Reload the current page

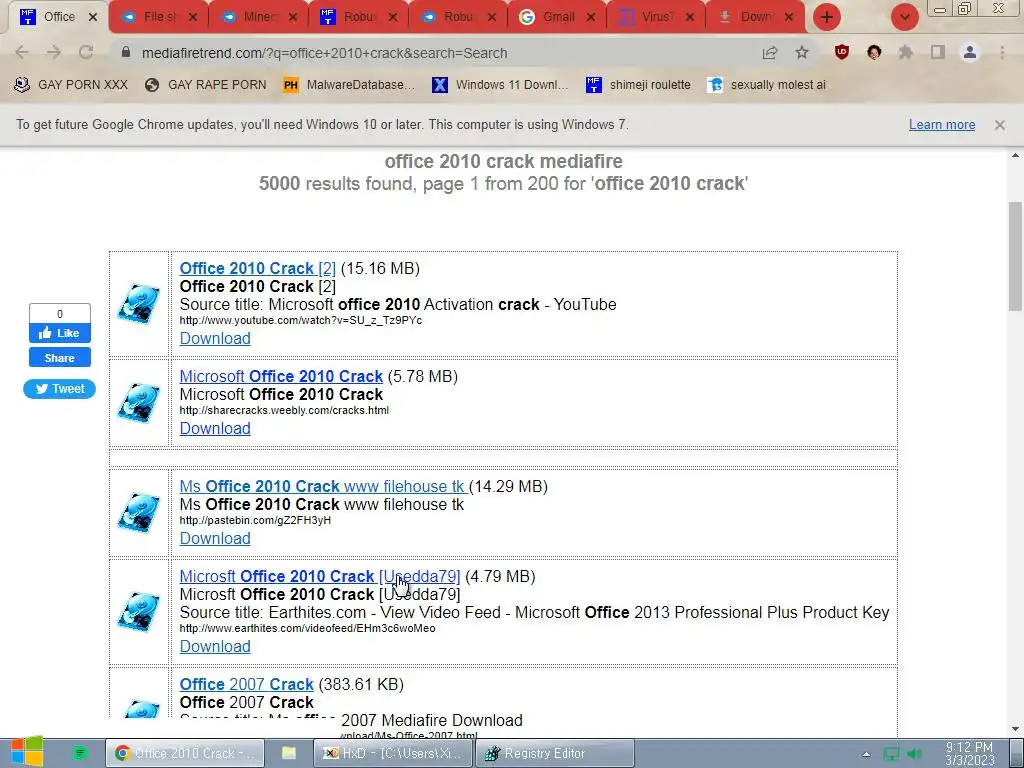(x=86, y=53)
